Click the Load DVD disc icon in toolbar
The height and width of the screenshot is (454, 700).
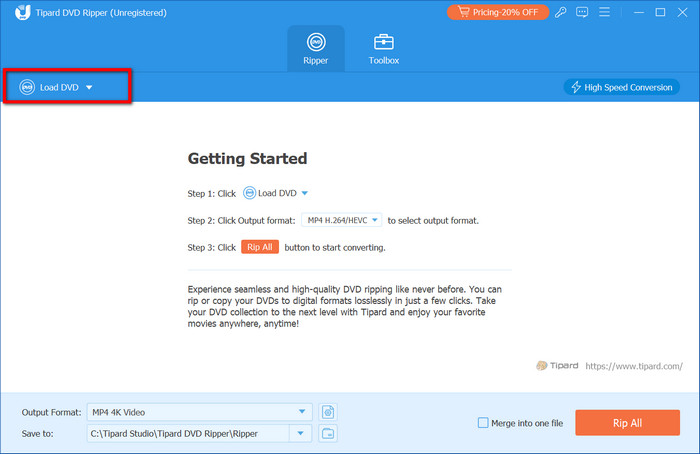(x=28, y=87)
